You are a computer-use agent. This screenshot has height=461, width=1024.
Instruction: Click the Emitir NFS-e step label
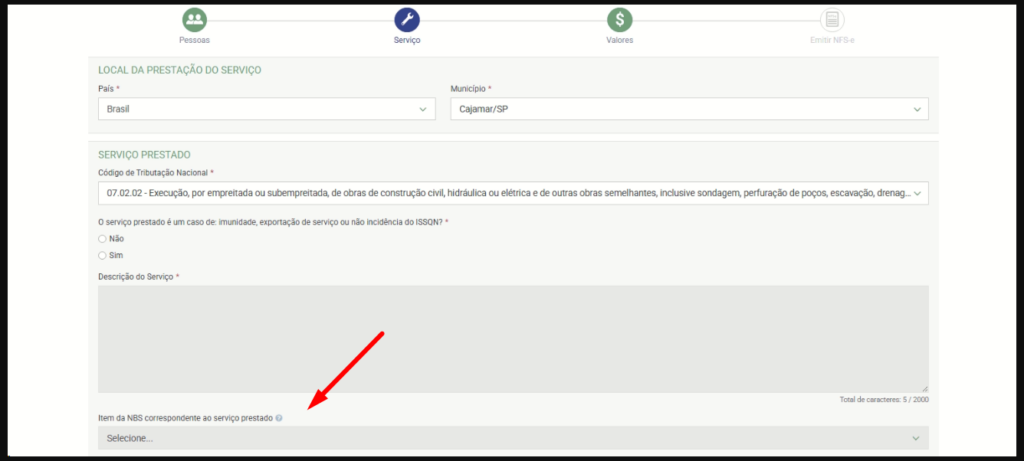tap(832, 40)
